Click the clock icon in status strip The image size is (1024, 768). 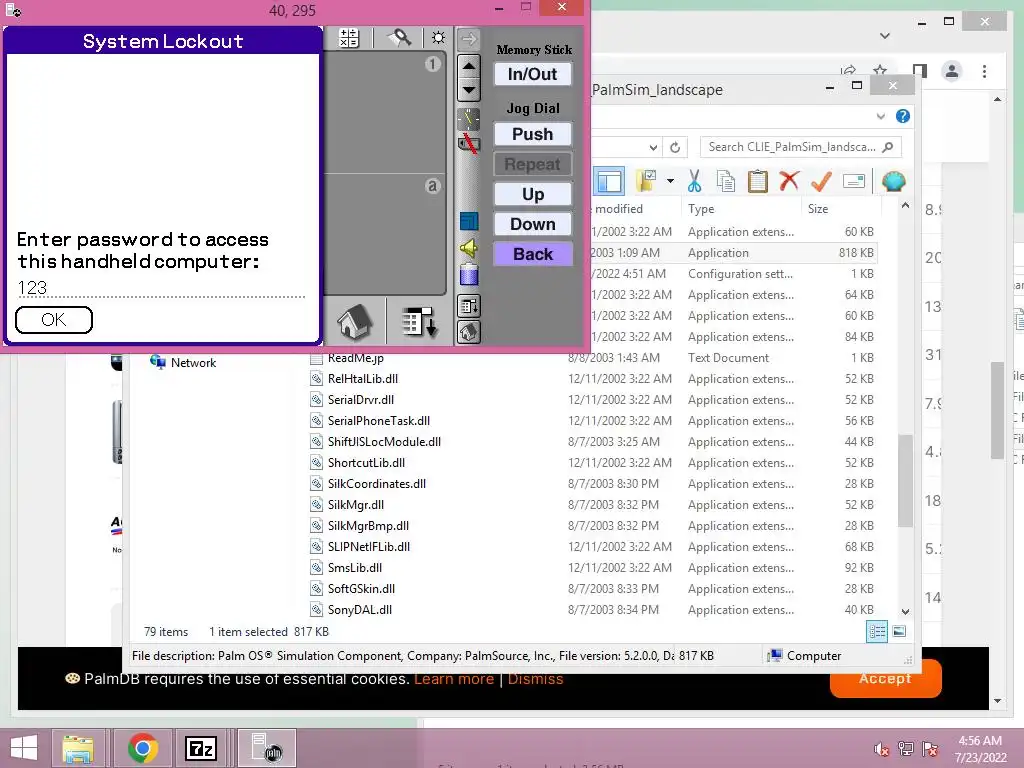[468, 118]
